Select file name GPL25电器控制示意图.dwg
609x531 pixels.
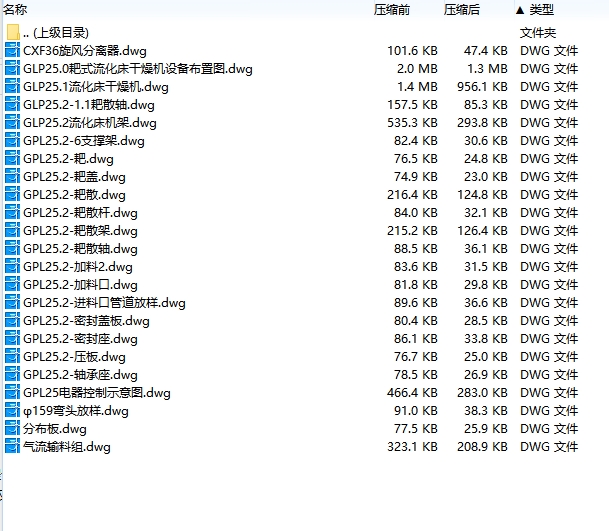coord(97,393)
